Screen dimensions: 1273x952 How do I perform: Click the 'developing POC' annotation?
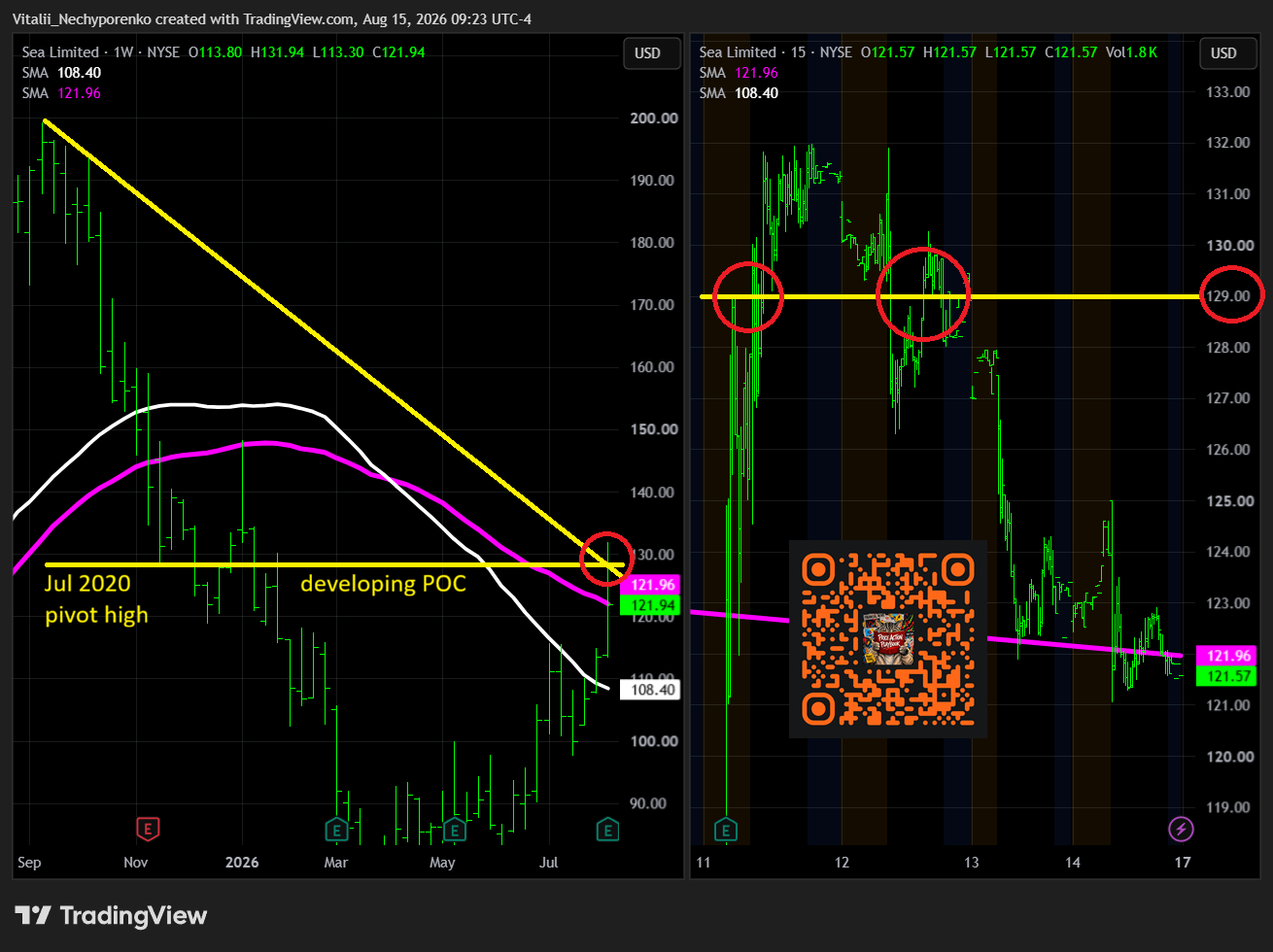coord(383,585)
